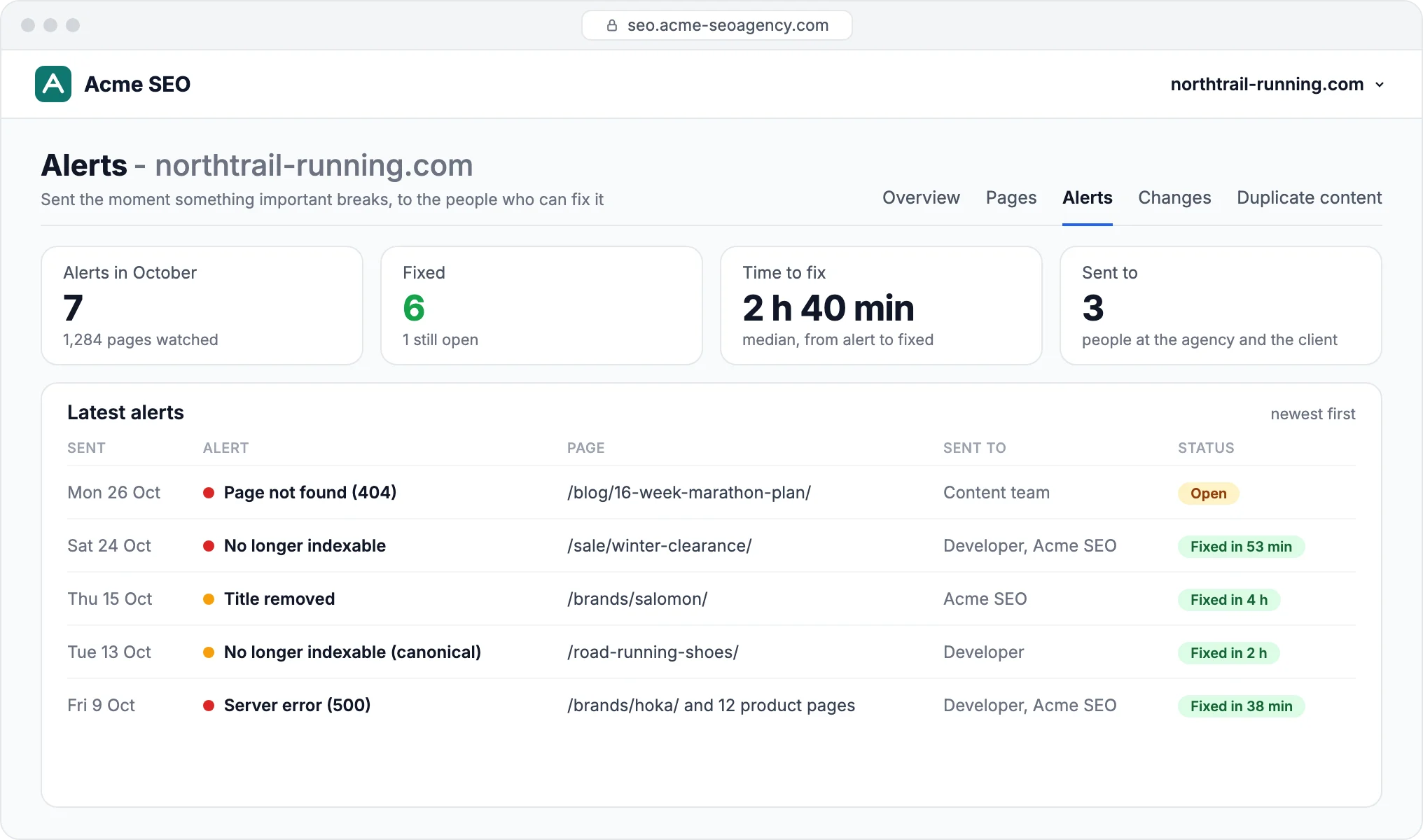This screenshot has width=1423, height=840.
Task: Open the Fixed alerts card
Action: point(541,305)
